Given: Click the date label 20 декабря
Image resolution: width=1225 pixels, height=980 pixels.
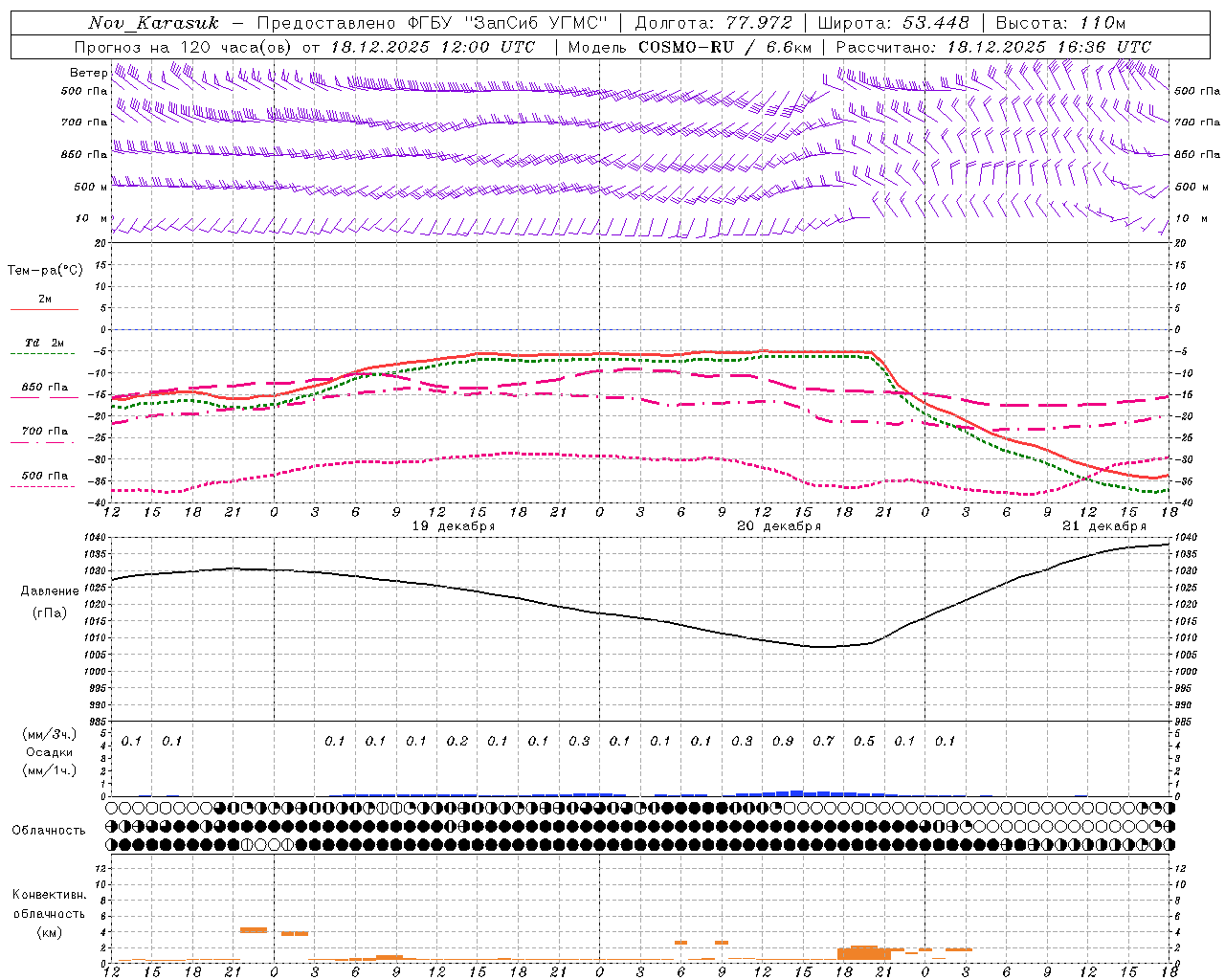Looking at the screenshot, I should [x=779, y=526].
